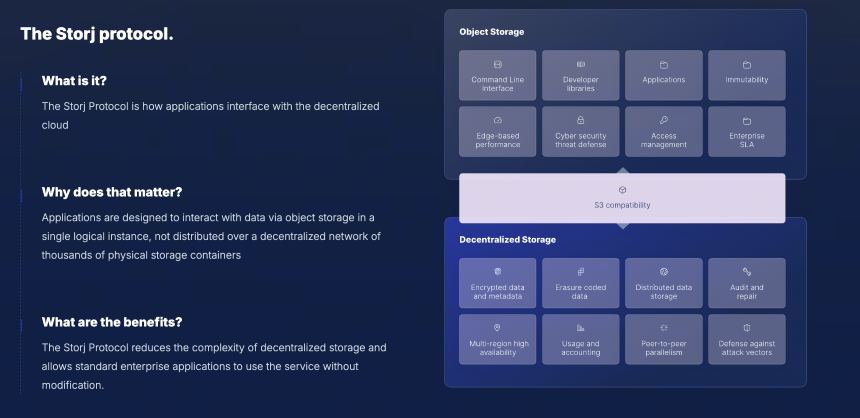Click the Multi-region high availability pin icon
This screenshot has height=418, width=860.
pos(497,327)
